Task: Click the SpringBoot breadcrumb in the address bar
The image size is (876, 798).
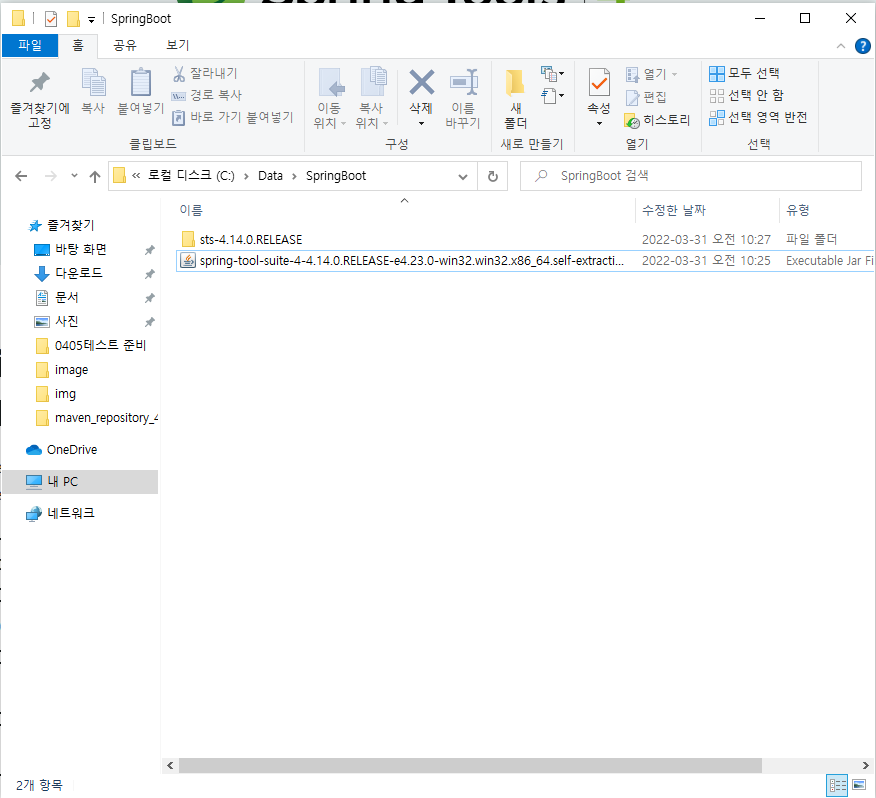Action: click(336, 176)
